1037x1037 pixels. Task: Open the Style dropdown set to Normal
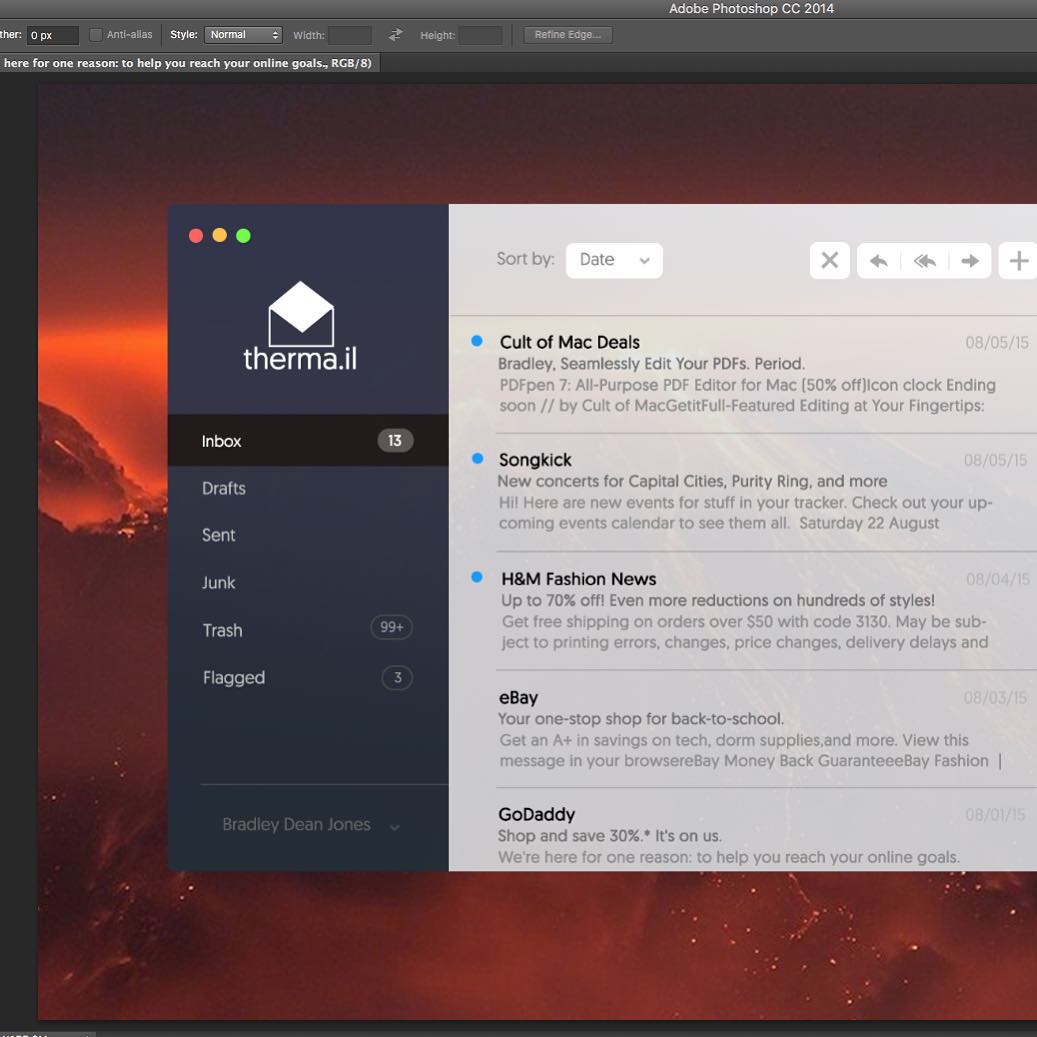click(243, 34)
